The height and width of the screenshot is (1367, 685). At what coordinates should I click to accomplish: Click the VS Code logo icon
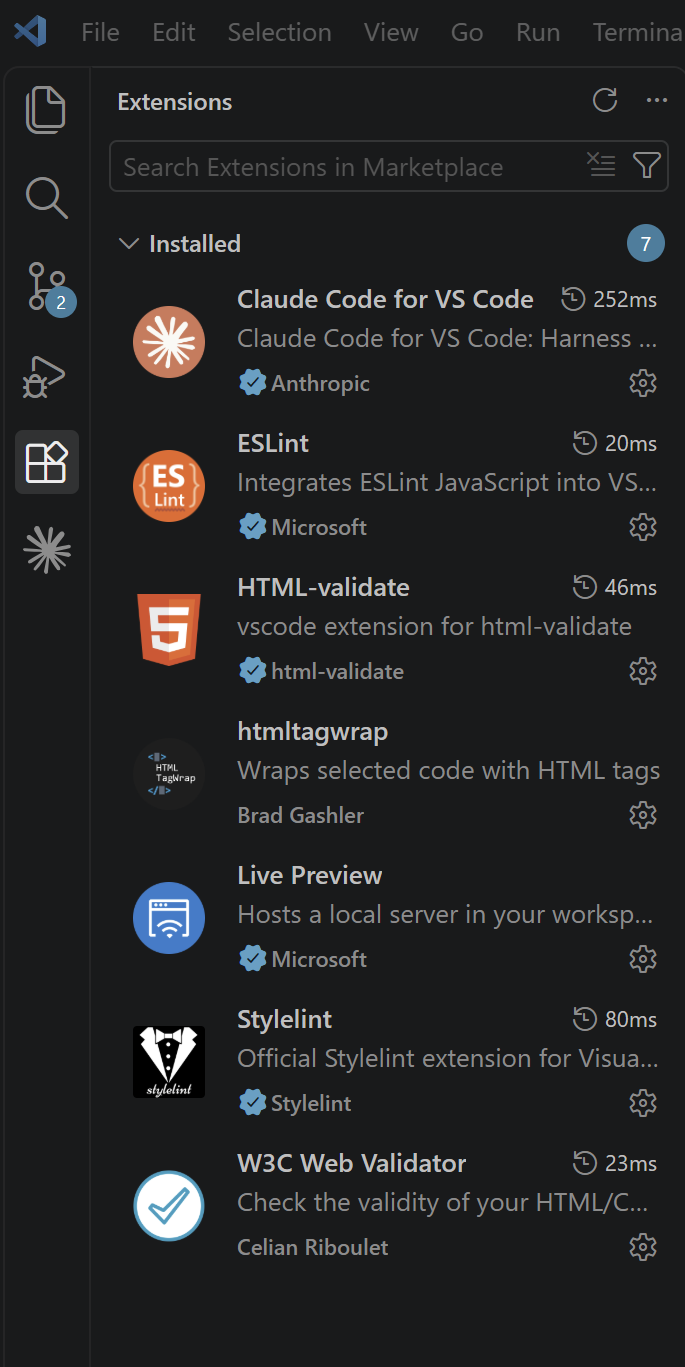30,31
